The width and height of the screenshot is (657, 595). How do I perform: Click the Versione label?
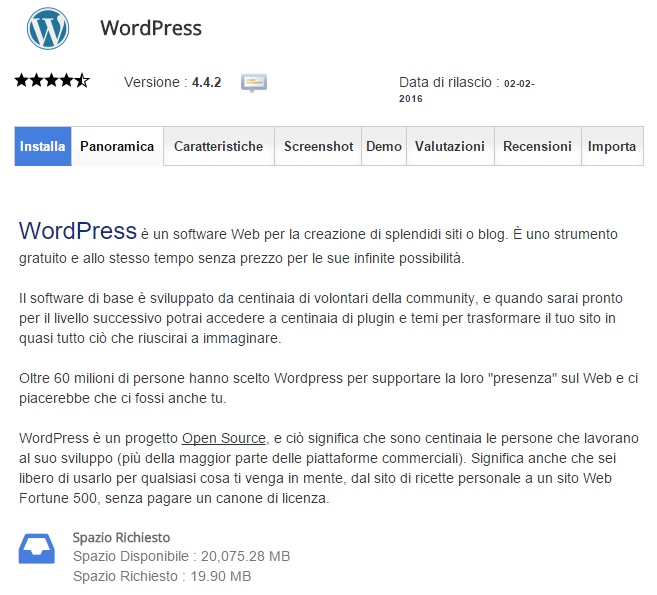156,82
